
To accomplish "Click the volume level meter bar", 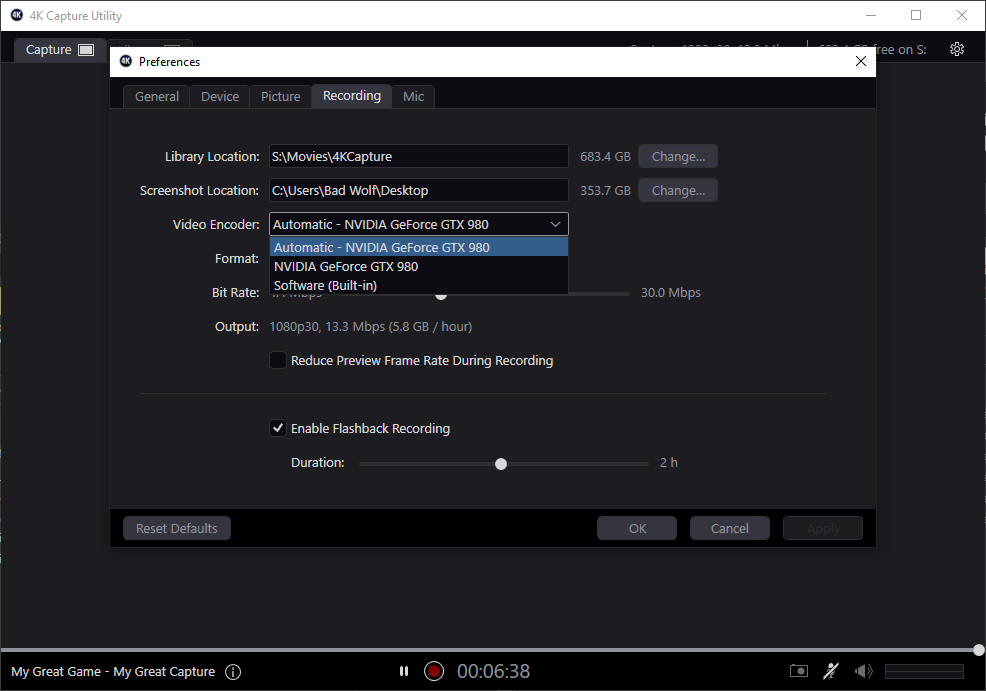I will [924, 672].
